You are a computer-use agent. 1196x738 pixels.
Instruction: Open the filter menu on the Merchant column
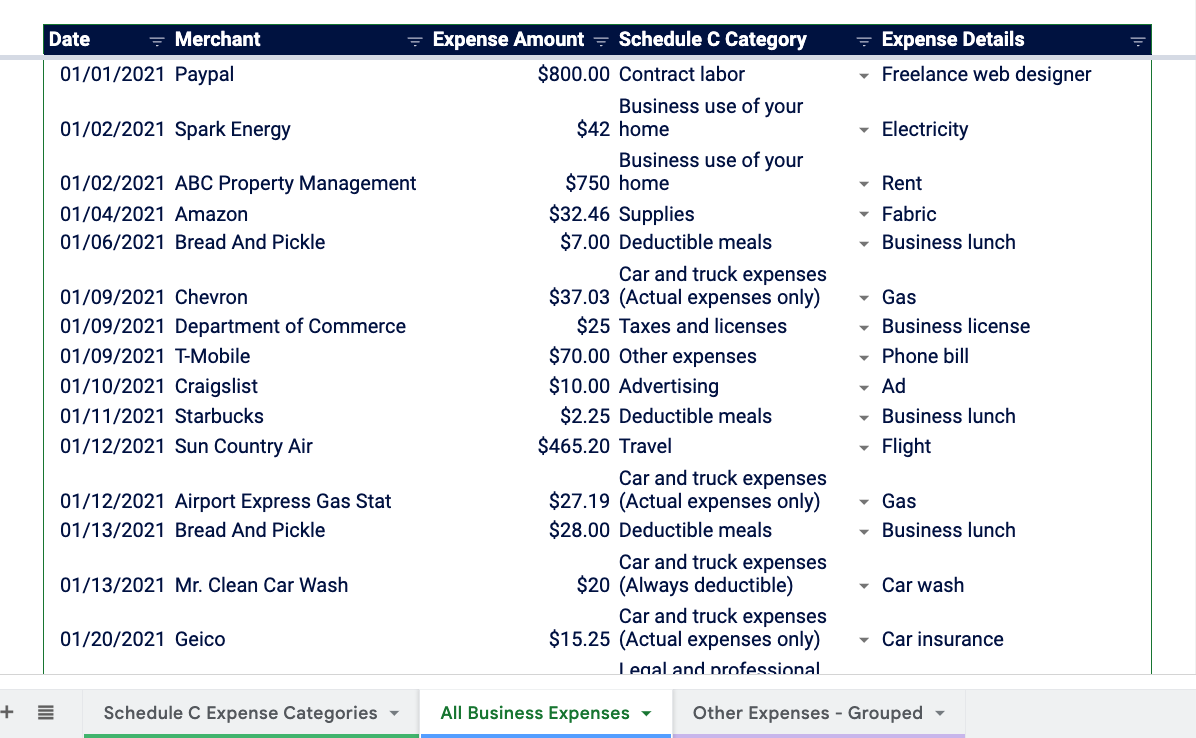[414, 42]
